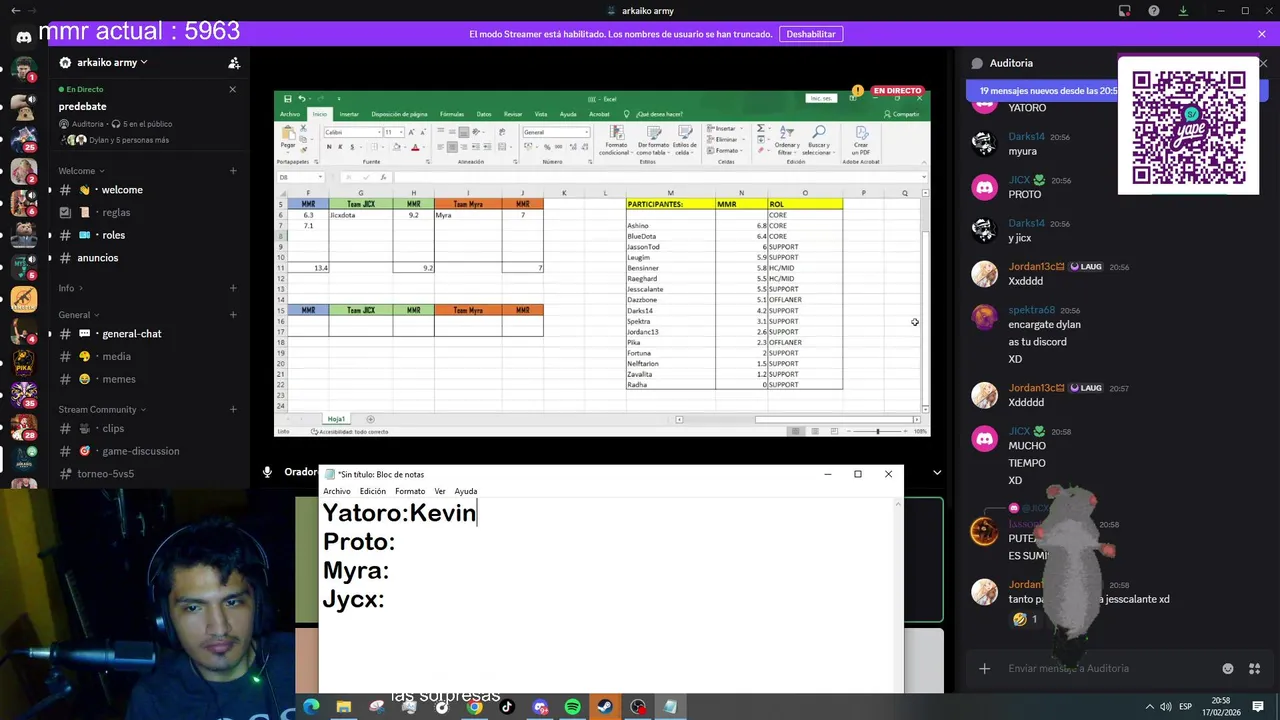Switch to Fórmulas tab in Excel ribbon

[x=452, y=114]
